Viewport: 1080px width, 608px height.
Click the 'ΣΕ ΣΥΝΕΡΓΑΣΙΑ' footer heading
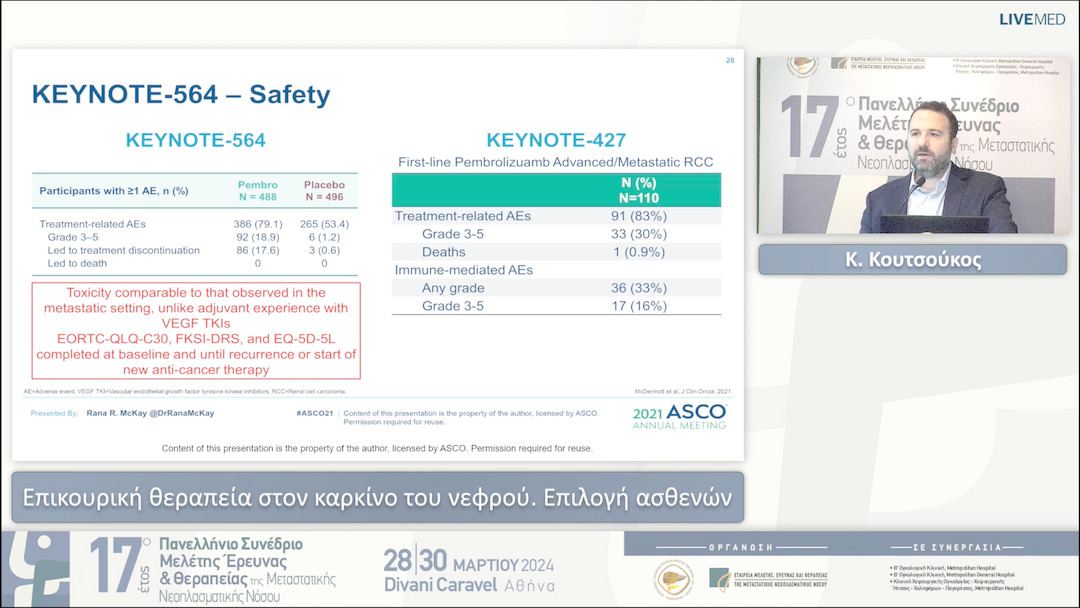pos(957,547)
